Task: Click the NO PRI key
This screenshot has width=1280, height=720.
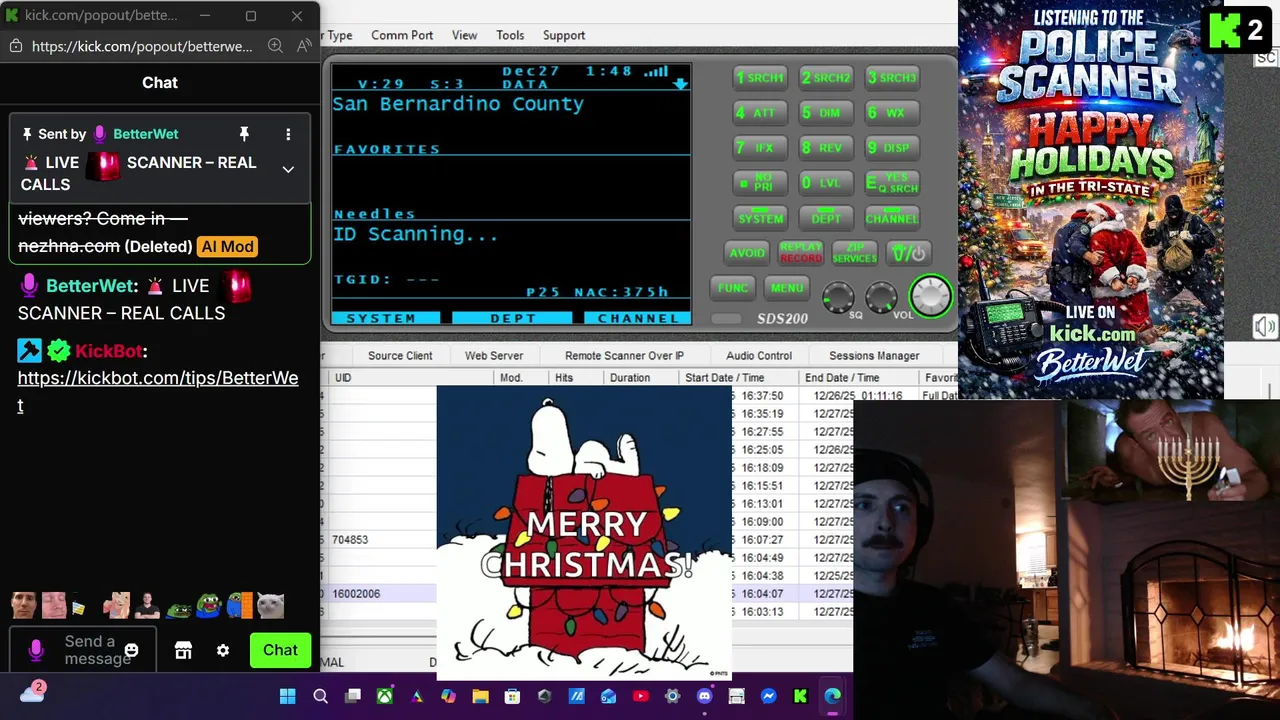Action: pos(760,183)
